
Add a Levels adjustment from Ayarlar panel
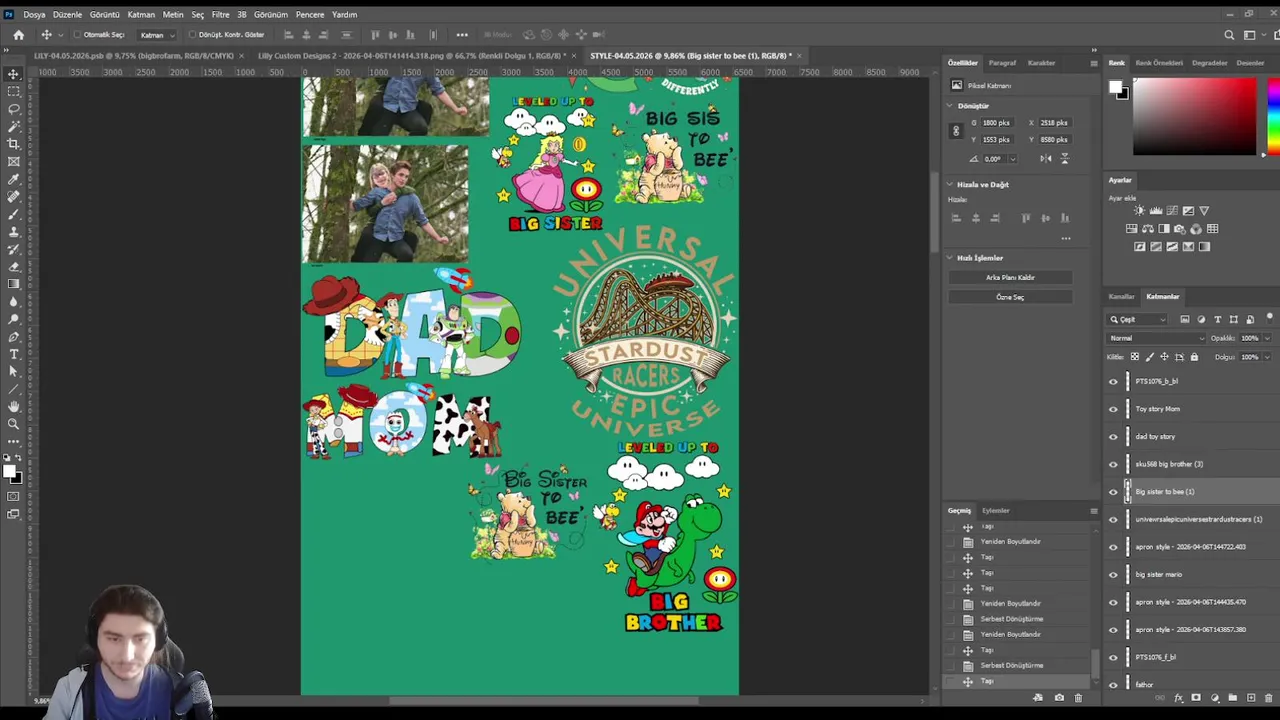[x=1156, y=211]
